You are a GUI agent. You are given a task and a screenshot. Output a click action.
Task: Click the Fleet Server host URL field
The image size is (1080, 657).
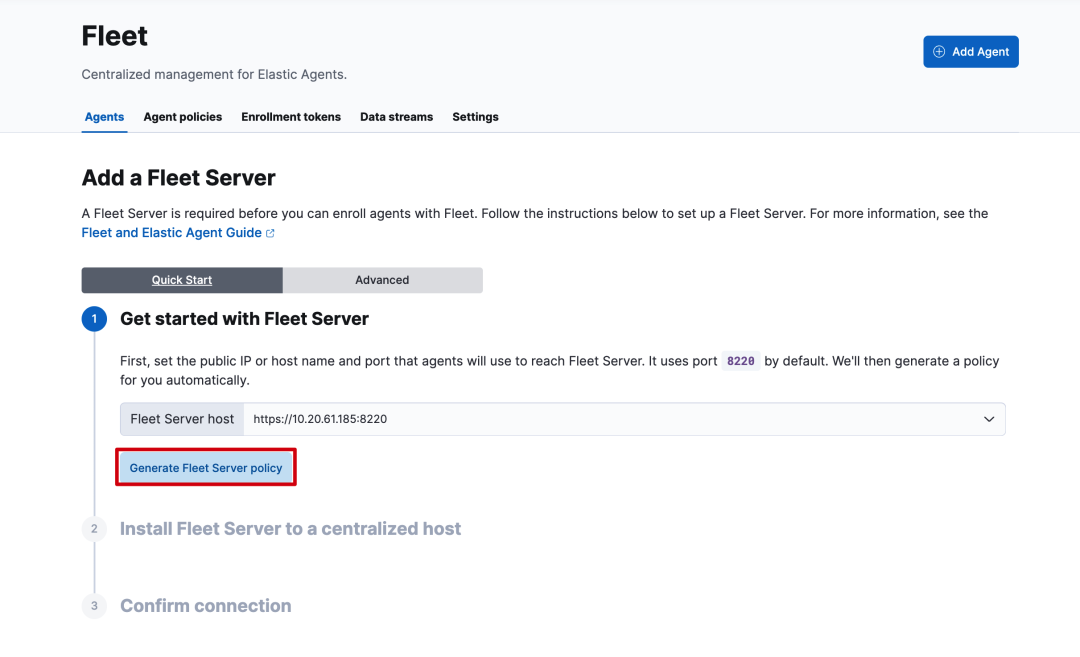tap(600, 419)
